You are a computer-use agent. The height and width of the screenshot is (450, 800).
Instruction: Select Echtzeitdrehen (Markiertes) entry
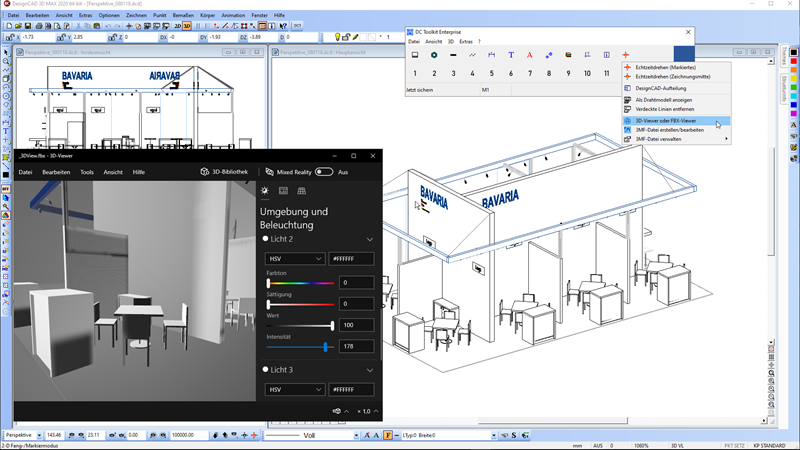(x=677, y=67)
